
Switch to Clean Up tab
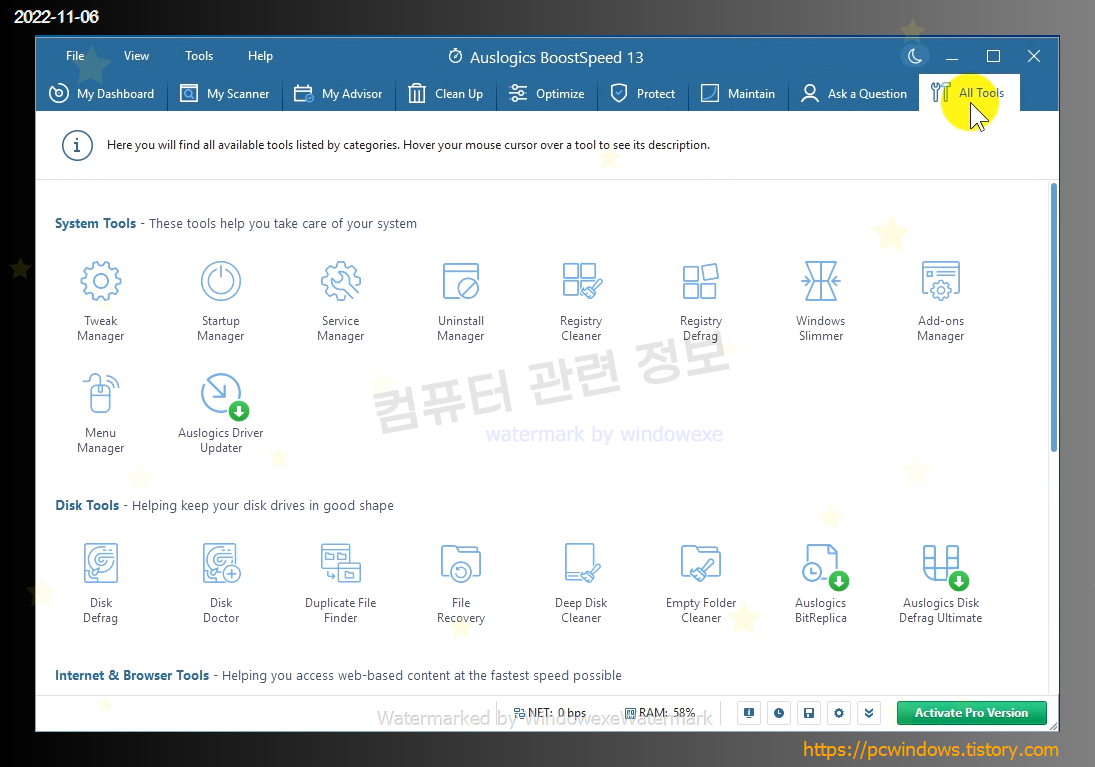click(446, 94)
